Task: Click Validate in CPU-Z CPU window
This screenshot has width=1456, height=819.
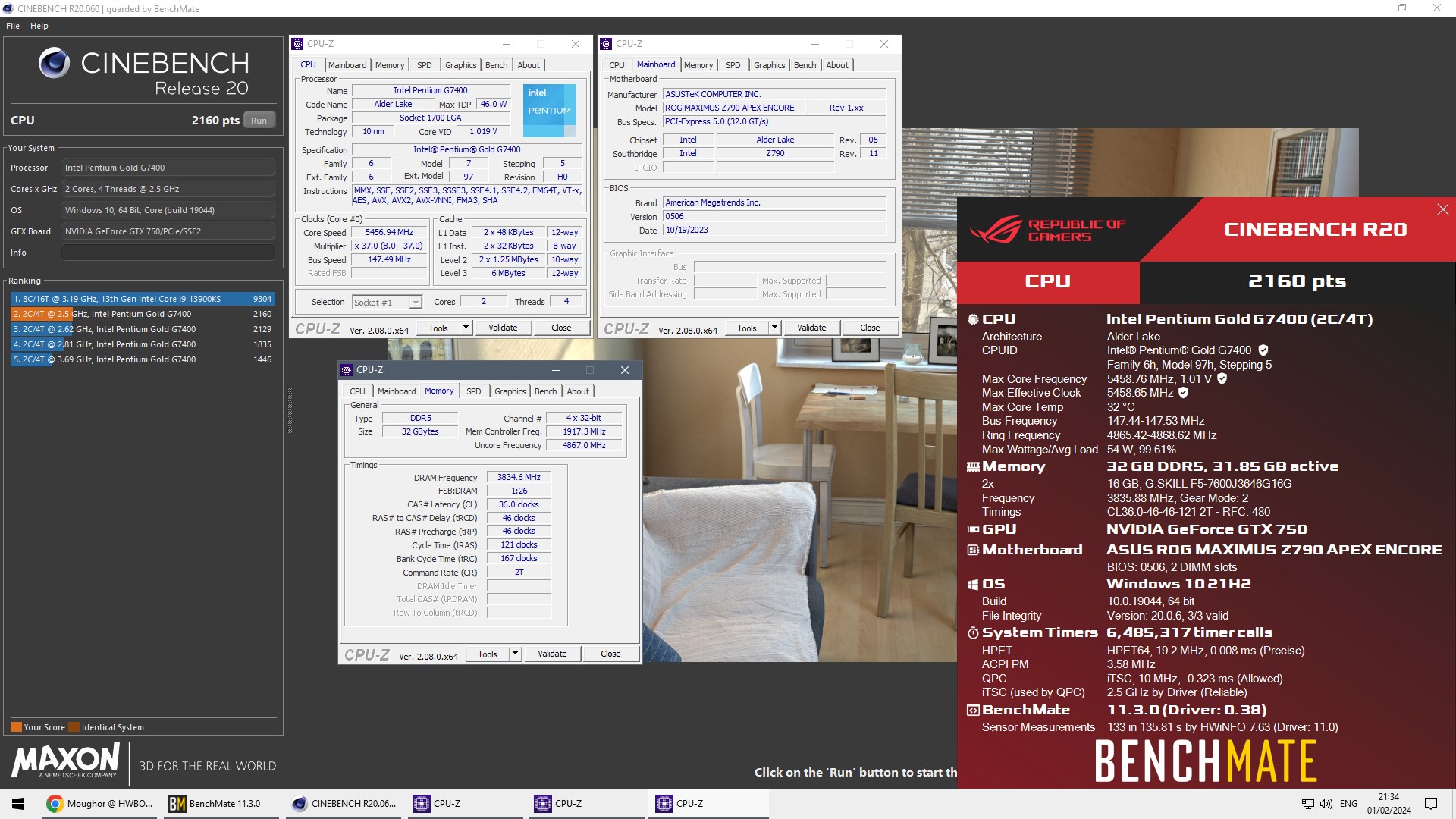Action: click(x=503, y=328)
